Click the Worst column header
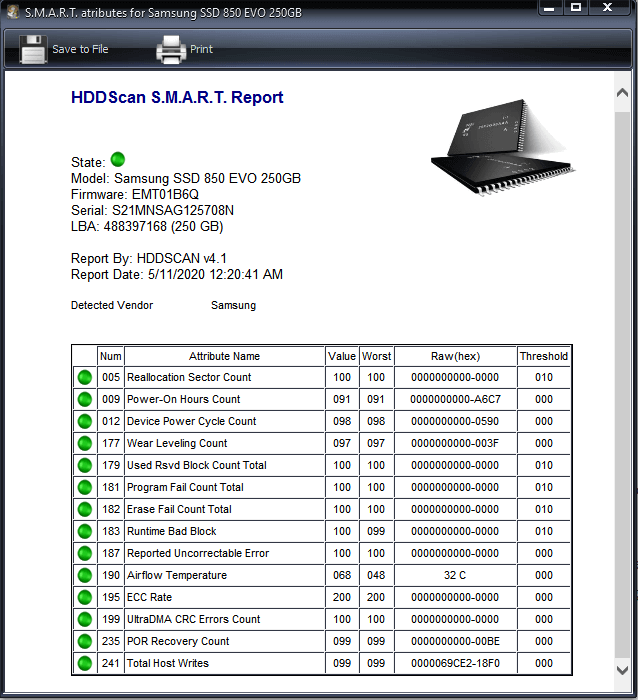 [x=376, y=356]
